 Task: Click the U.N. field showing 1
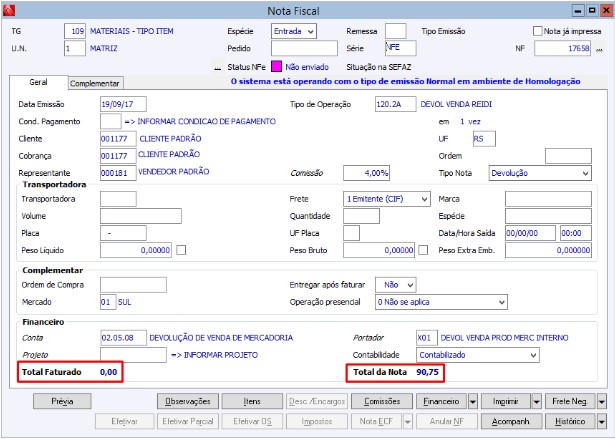click(75, 48)
